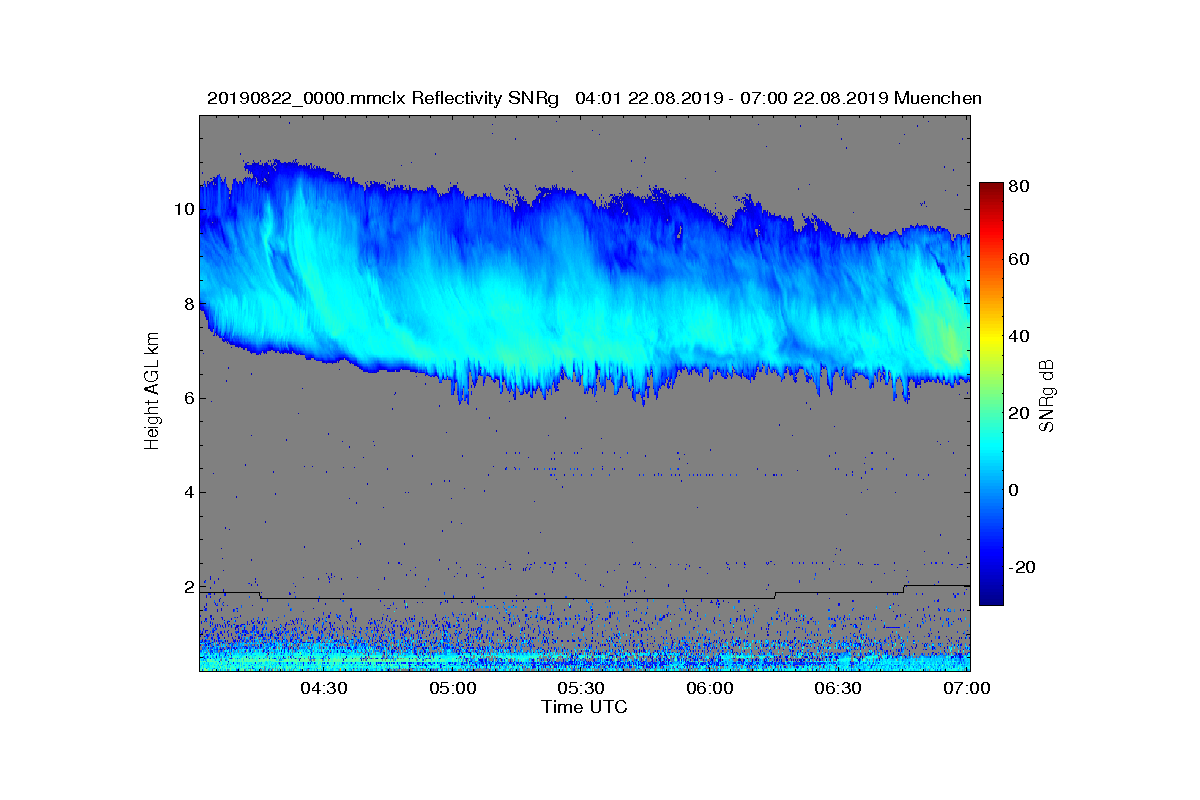
Task: Click the cloud layer at 8 km around 05:30
Action: (x=582, y=304)
